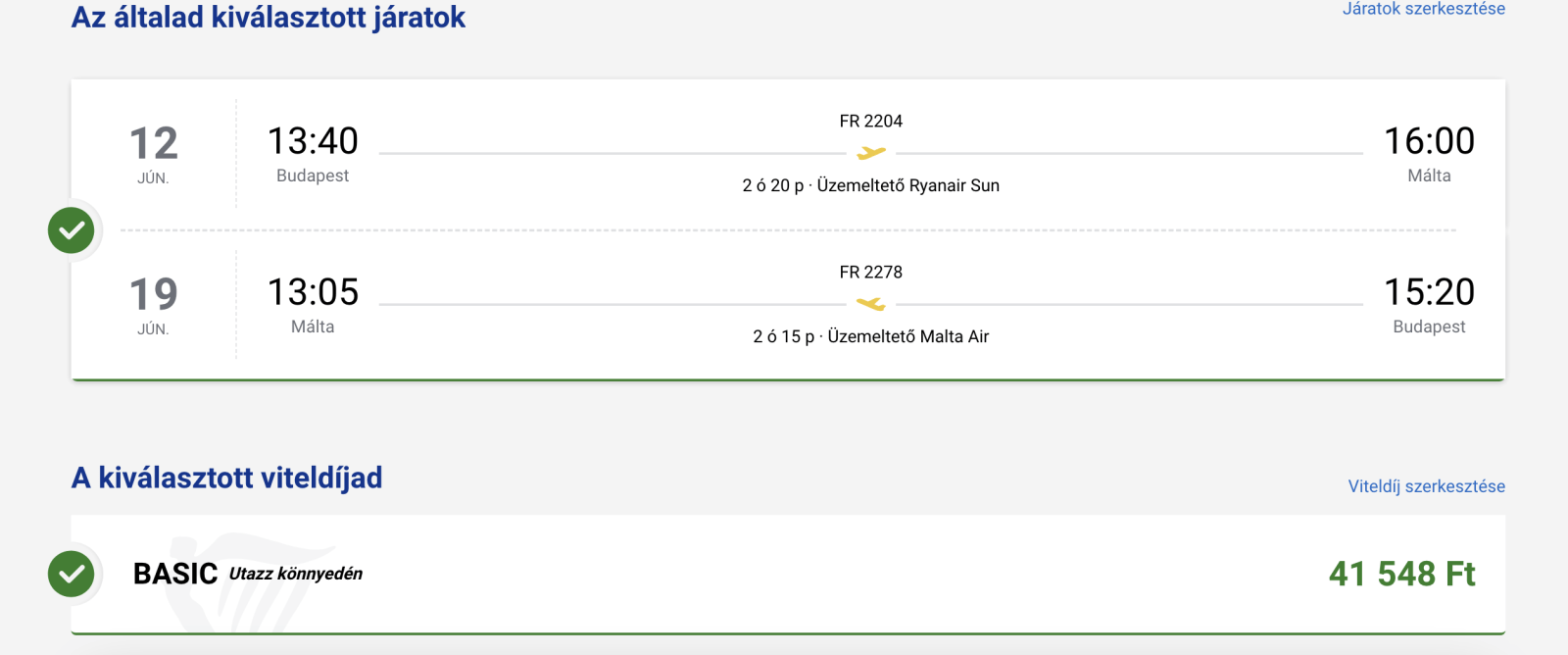Screen dimensions: 1568x655
Task: Open the Járatok szerkesztése link
Action: point(1423,9)
